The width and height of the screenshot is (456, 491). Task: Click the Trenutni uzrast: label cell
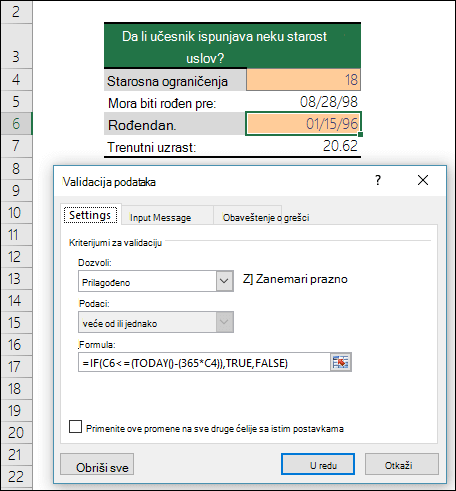[x=175, y=146]
